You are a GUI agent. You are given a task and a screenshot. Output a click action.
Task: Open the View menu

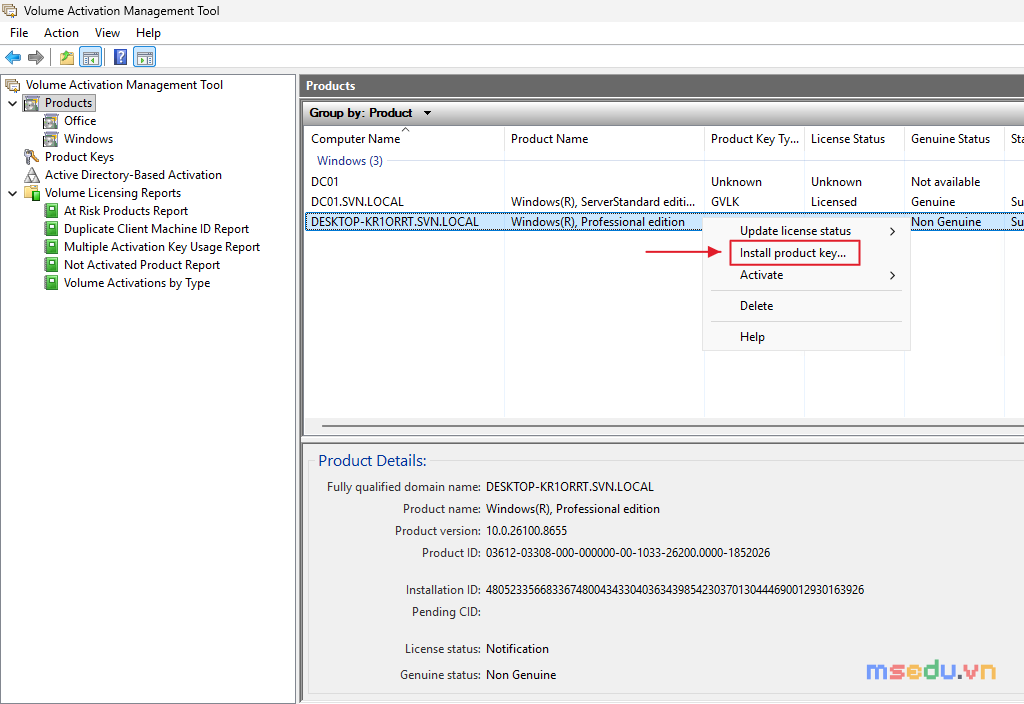coord(107,33)
